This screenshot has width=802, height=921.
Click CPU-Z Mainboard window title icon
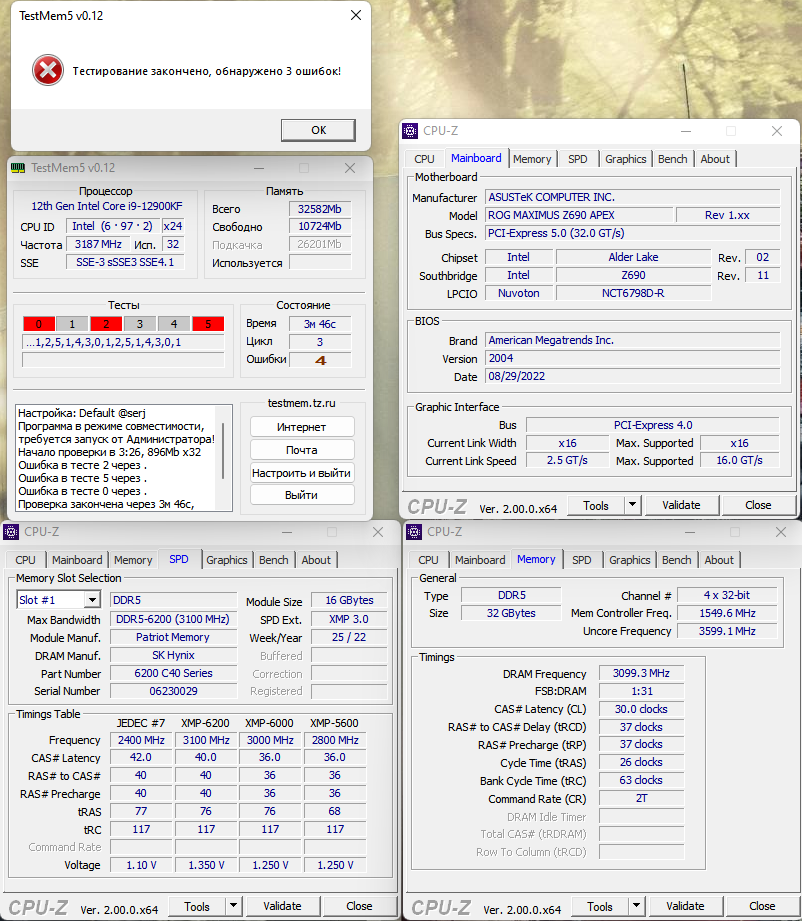[410, 130]
